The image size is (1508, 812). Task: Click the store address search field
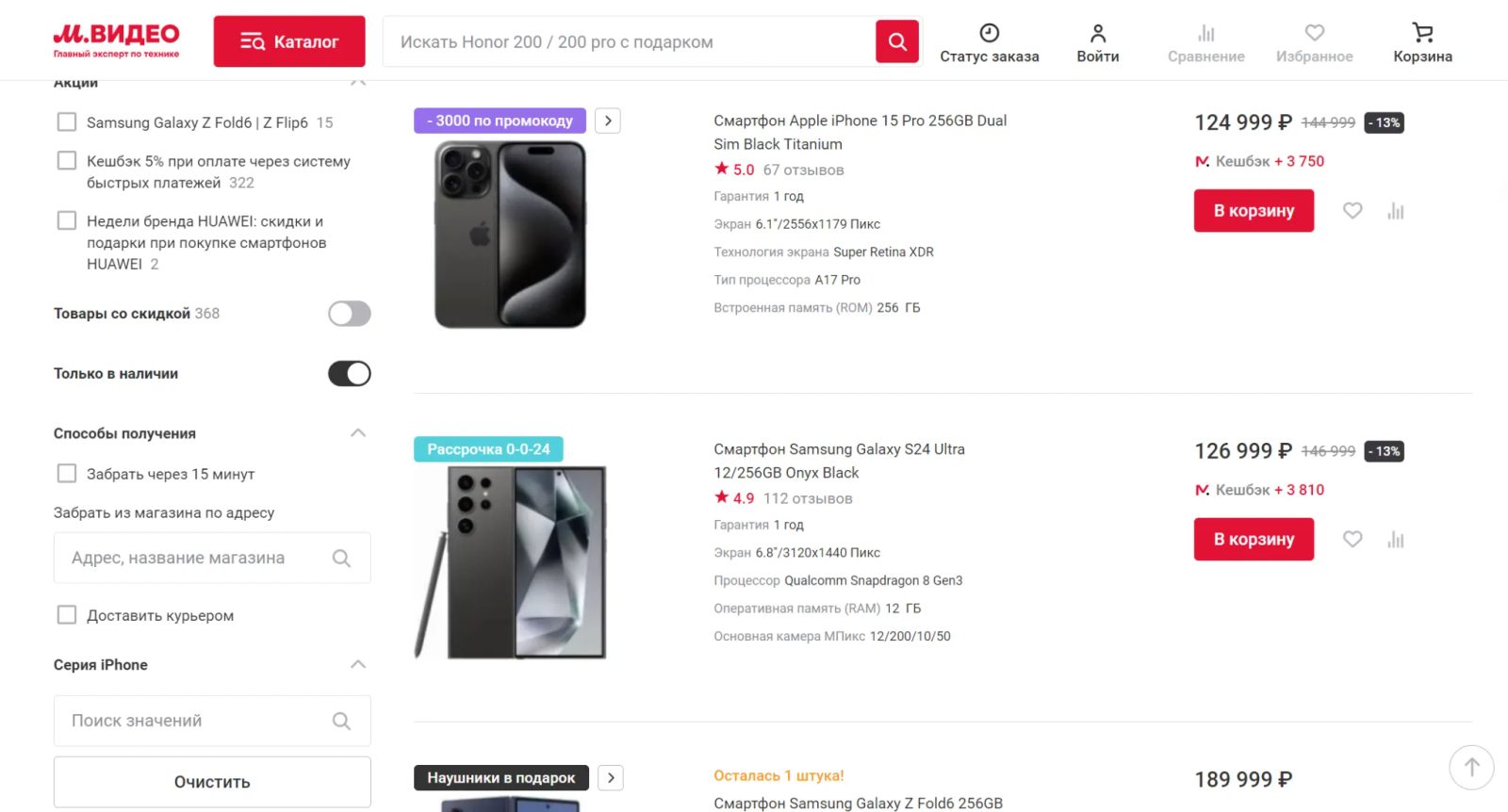tap(198, 558)
